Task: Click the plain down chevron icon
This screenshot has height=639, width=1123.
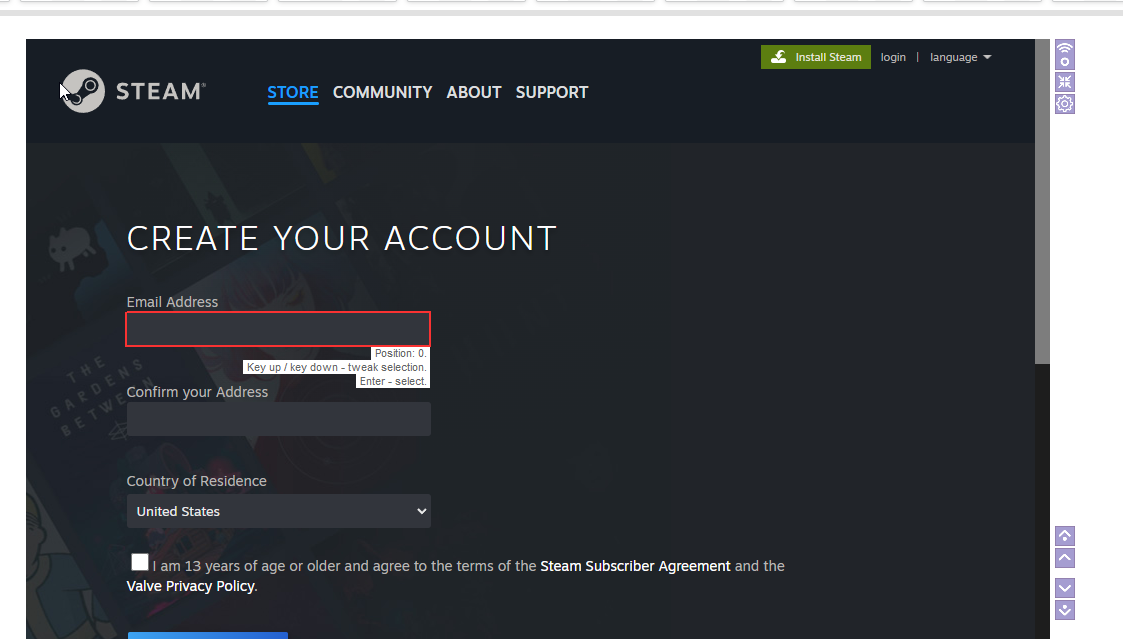Action: (1065, 588)
